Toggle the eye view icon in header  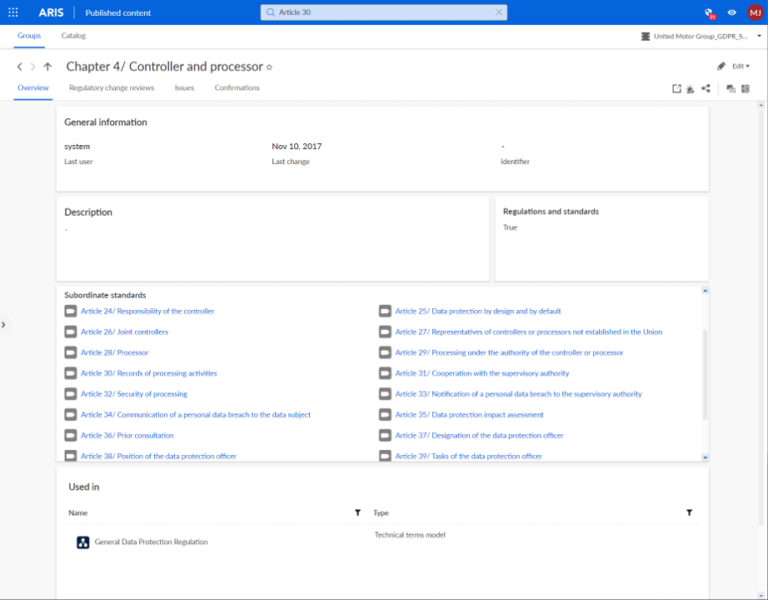[x=732, y=13]
